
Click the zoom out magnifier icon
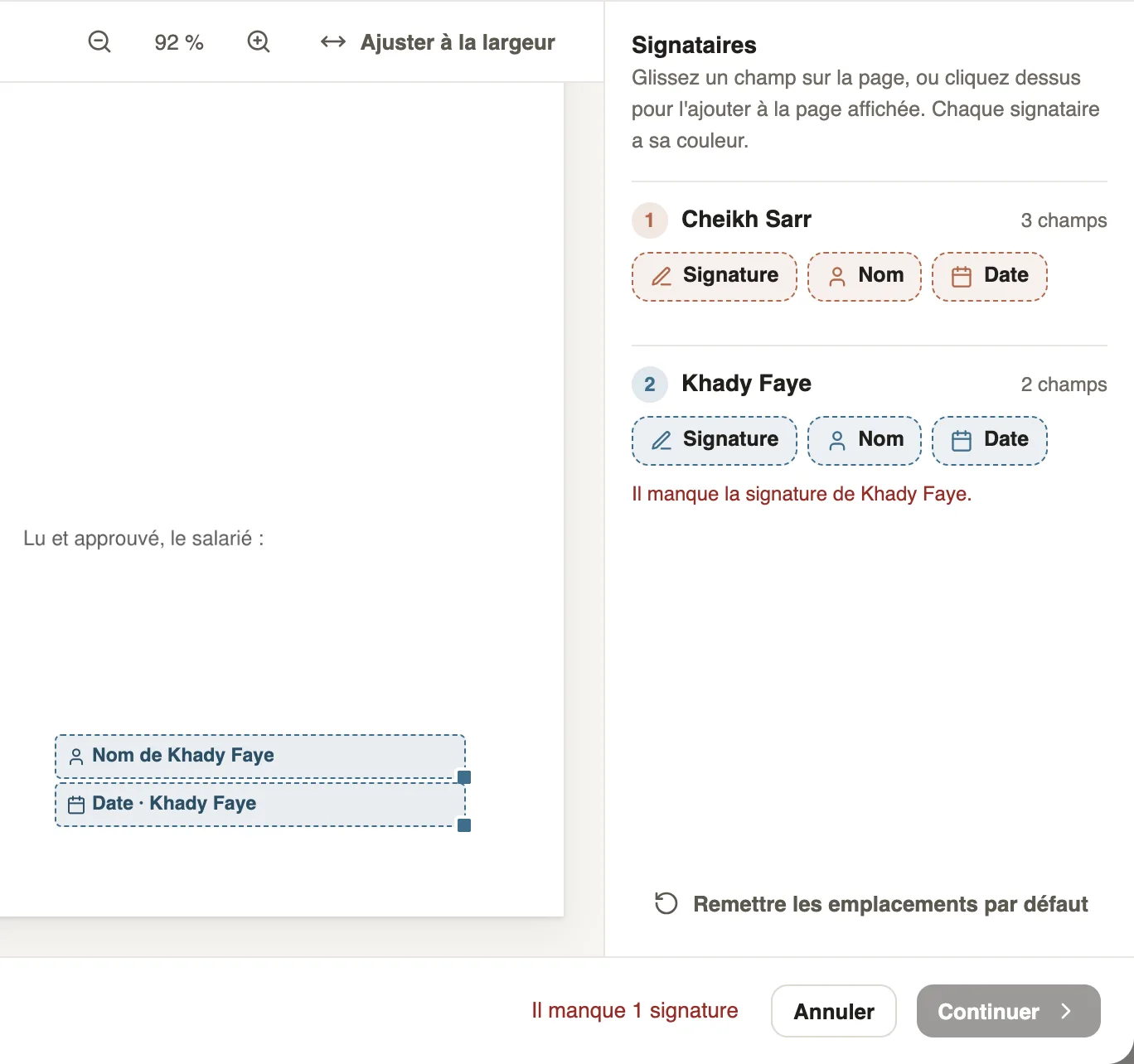(99, 41)
